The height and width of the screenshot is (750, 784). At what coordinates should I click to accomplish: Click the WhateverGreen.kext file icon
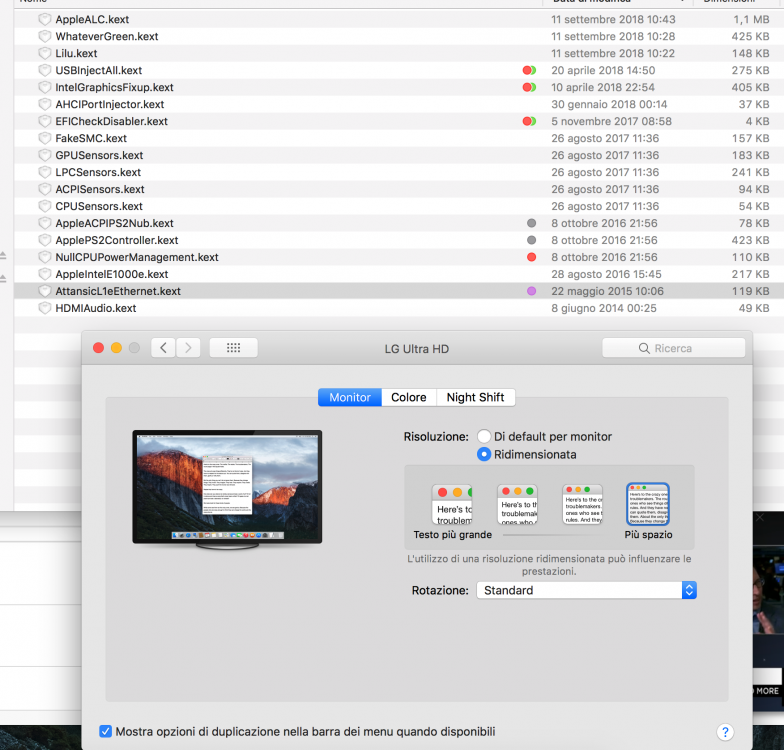click(x=45, y=36)
